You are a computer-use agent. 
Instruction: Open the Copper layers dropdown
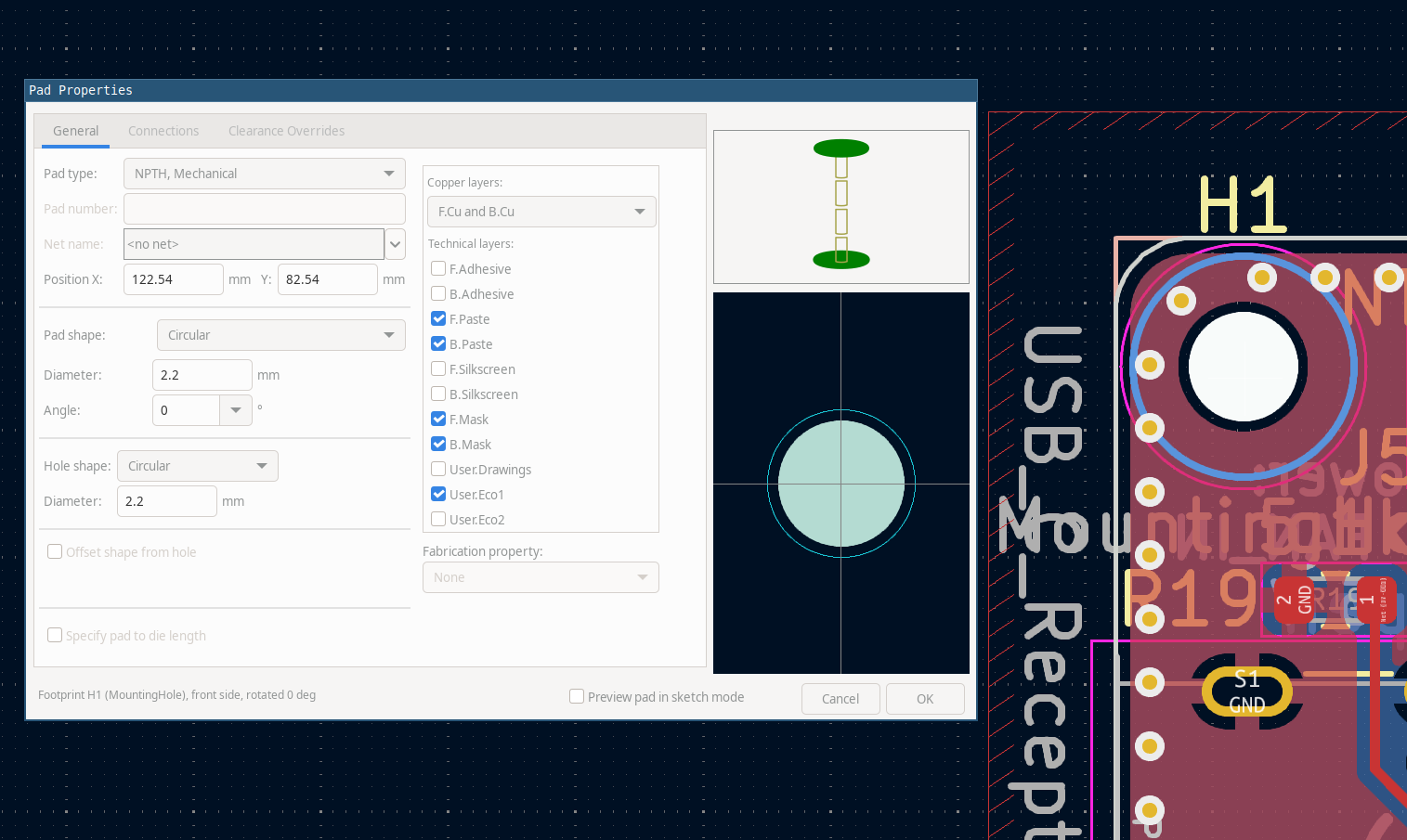click(541, 211)
